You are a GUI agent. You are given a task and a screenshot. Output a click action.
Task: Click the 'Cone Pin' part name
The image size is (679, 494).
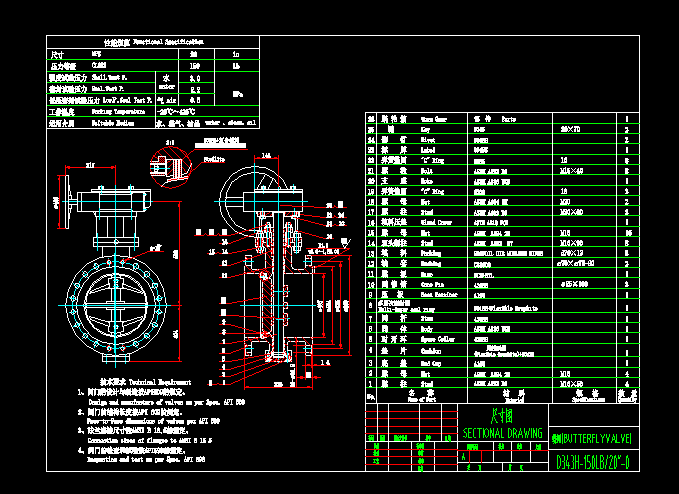[x=432, y=284]
